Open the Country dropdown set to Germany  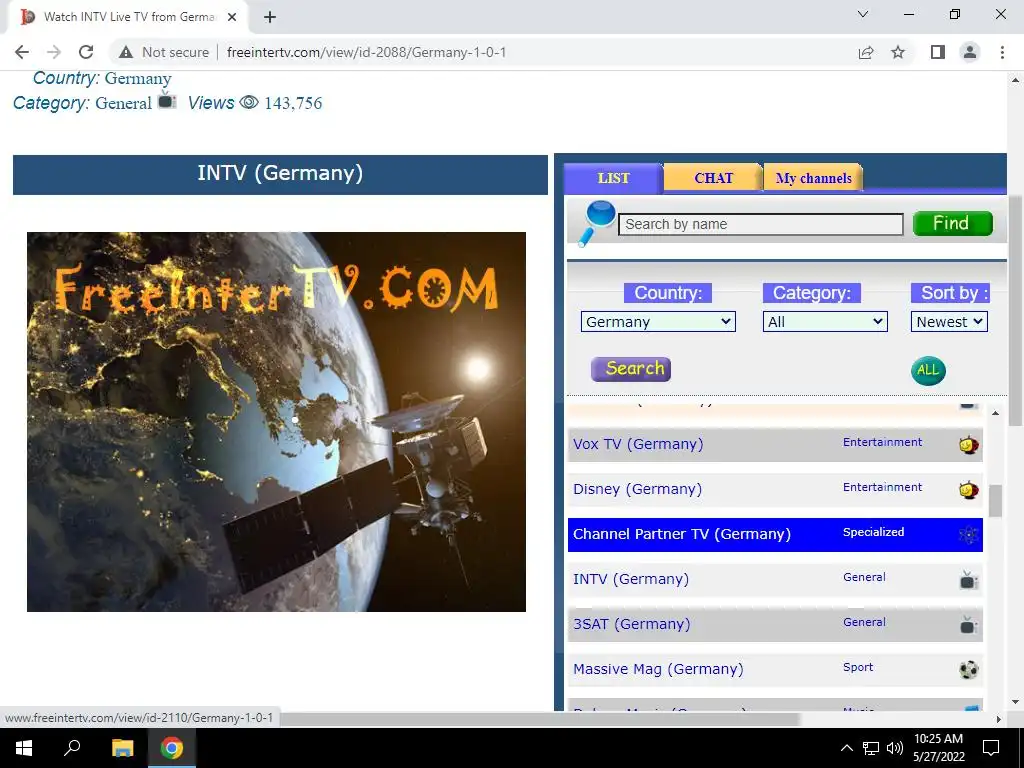[x=658, y=321]
